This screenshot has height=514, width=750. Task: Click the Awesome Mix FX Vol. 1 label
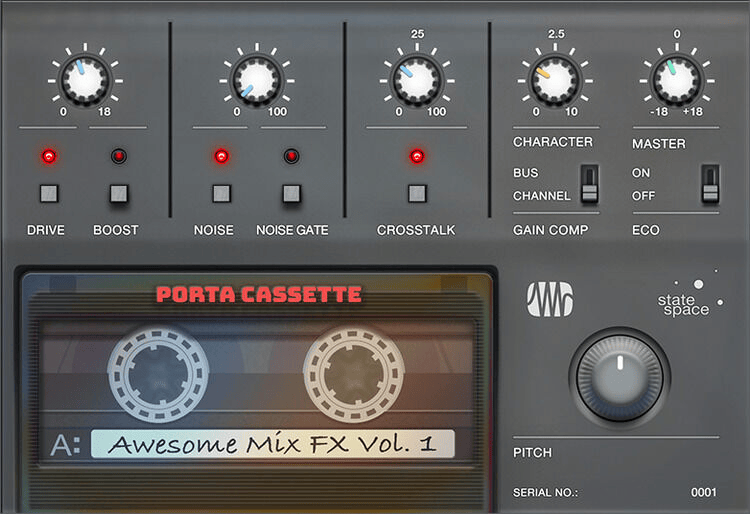click(272, 444)
